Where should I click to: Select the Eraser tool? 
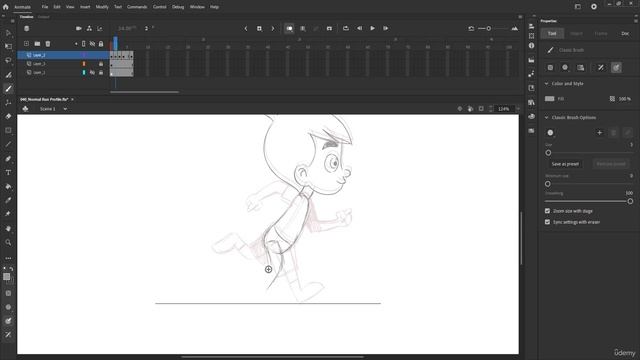[8, 116]
